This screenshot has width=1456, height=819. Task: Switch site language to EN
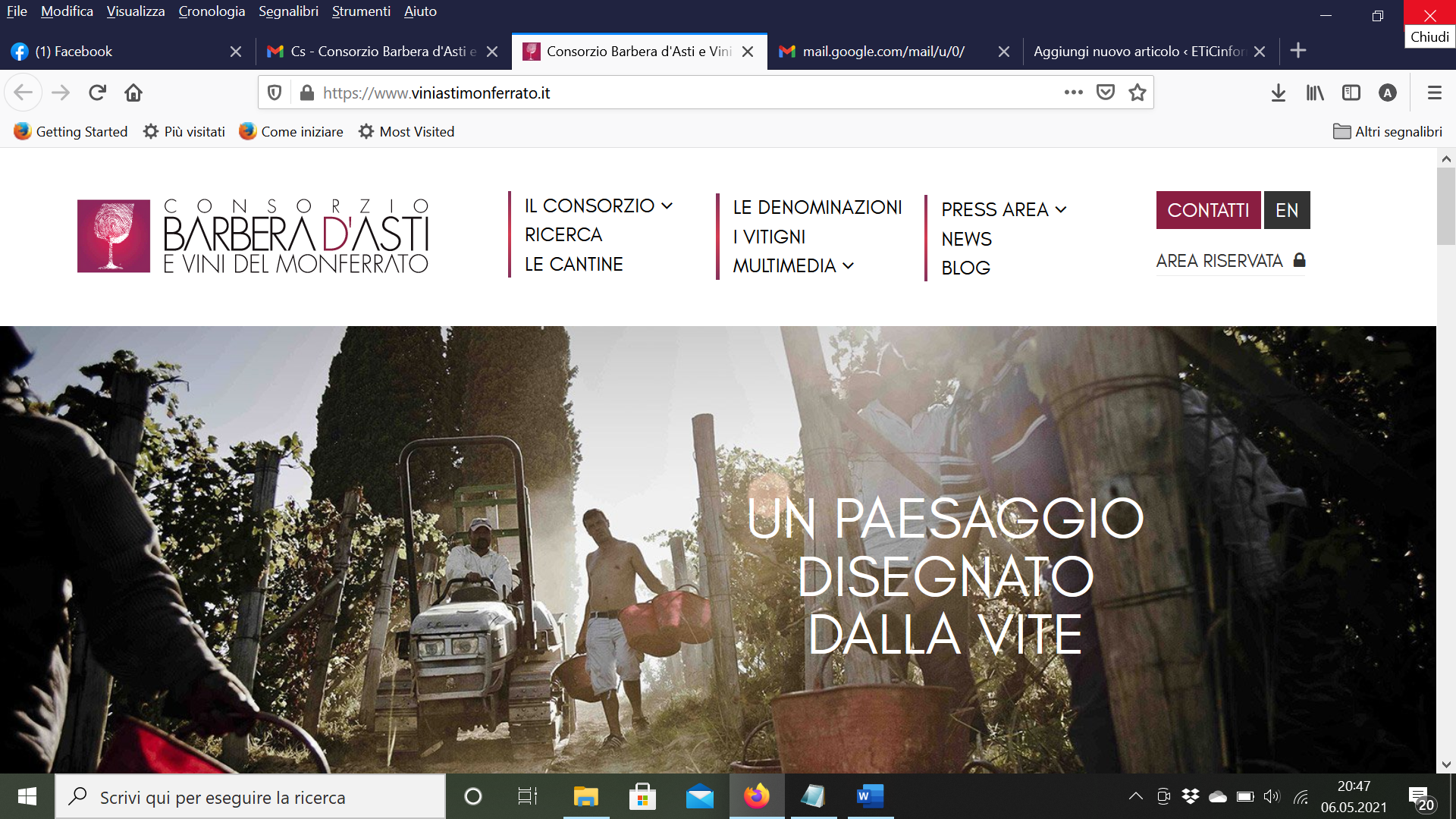tap(1287, 210)
